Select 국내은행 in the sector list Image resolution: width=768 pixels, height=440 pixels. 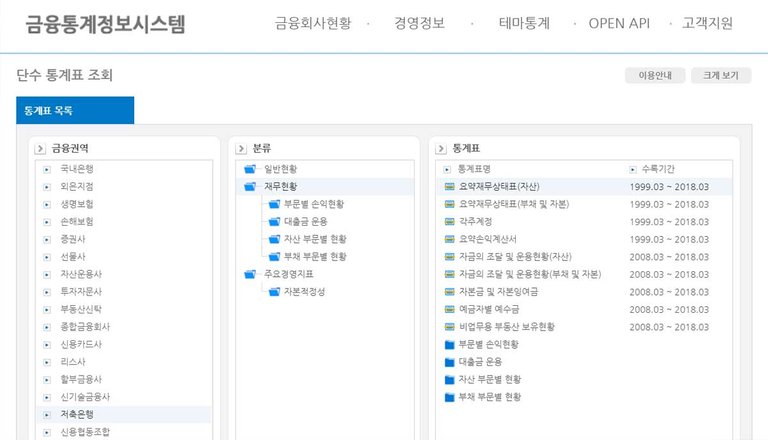point(77,169)
